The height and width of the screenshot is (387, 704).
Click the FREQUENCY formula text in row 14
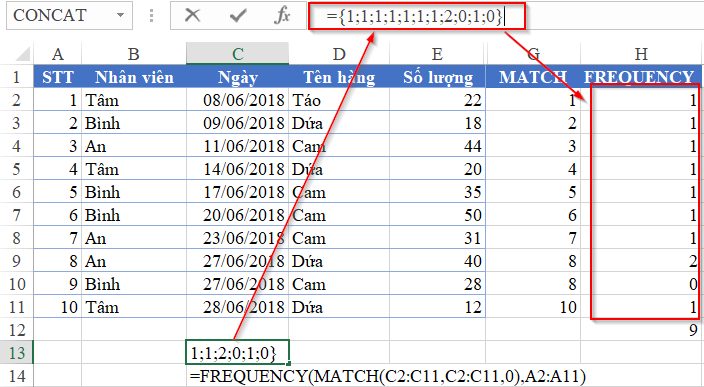point(387,375)
